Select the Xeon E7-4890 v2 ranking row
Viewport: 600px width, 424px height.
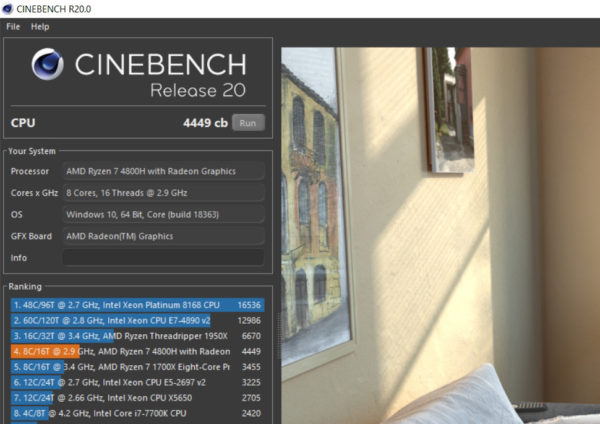pyautogui.click(x=138, y=320)
